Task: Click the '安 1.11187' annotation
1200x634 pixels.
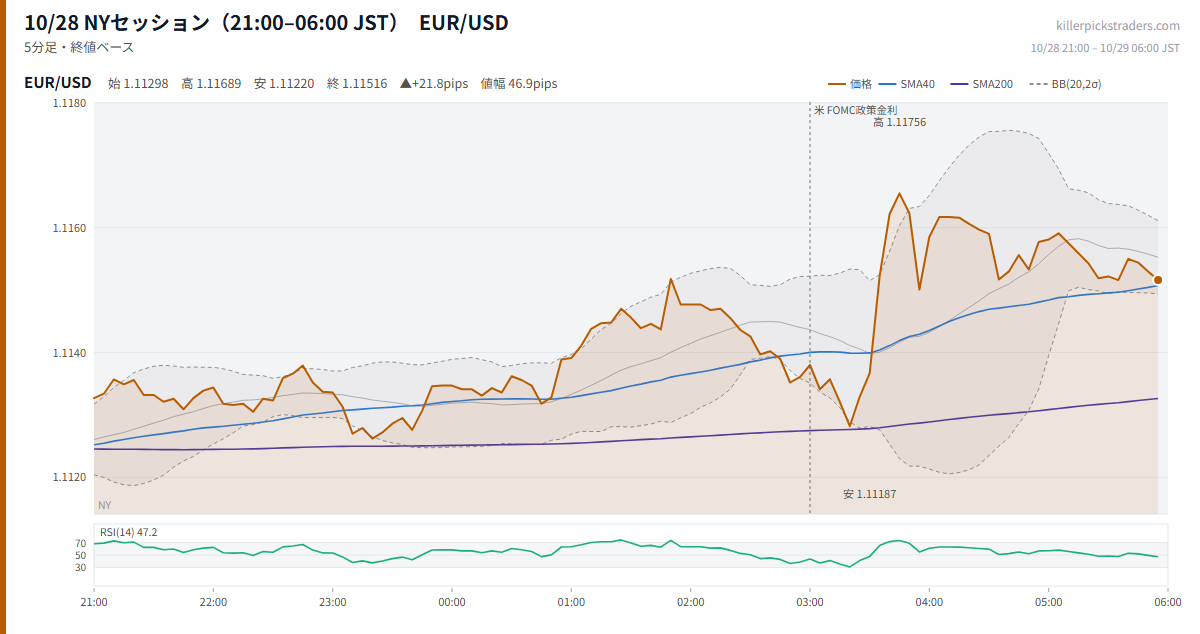Action: [x=870, y=494]
